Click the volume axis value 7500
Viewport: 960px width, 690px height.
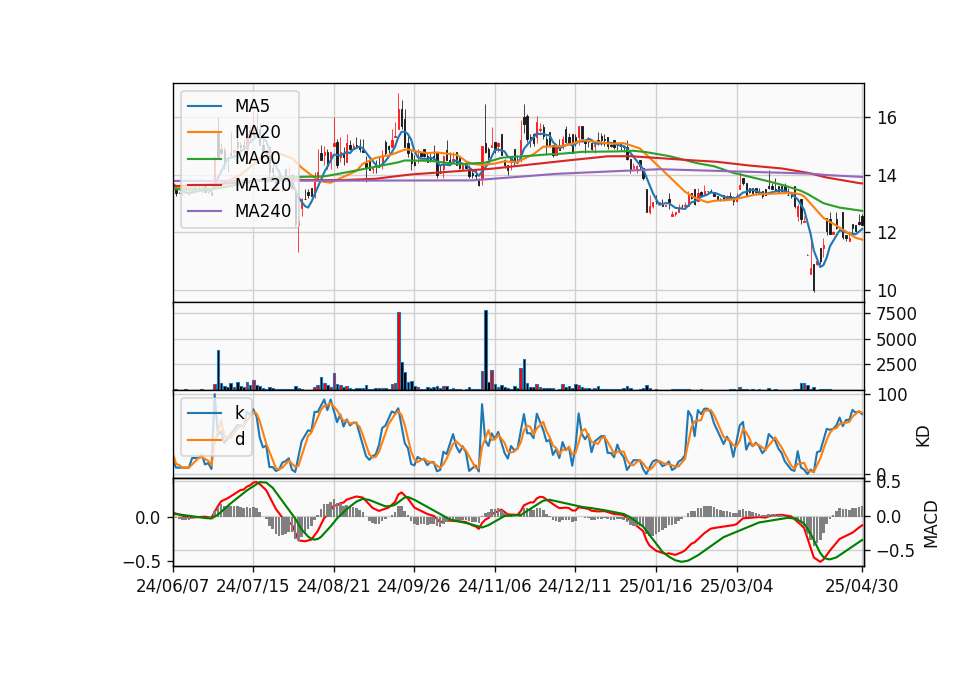[x=896, y=314]
